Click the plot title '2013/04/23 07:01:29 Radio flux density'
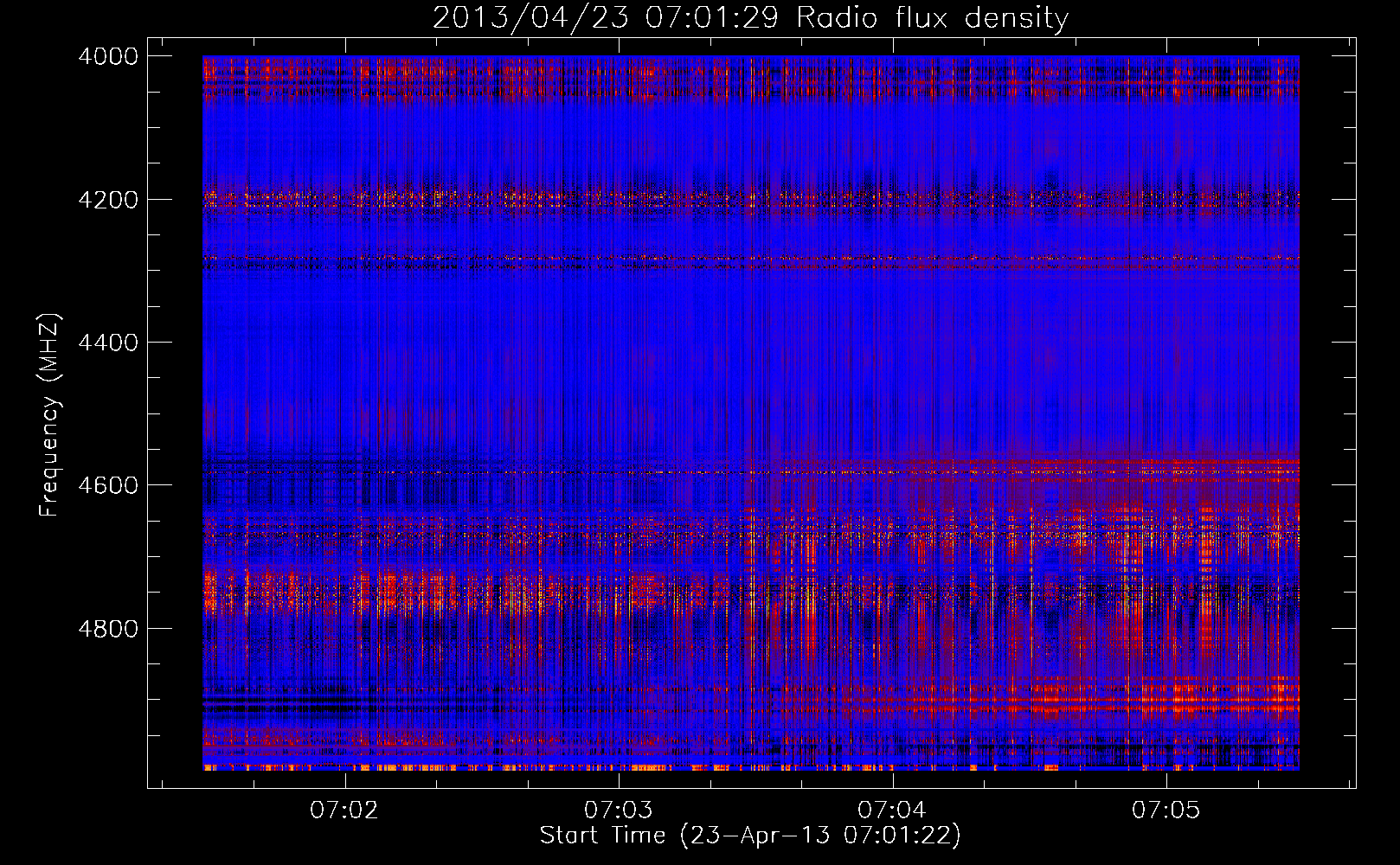 751,17
